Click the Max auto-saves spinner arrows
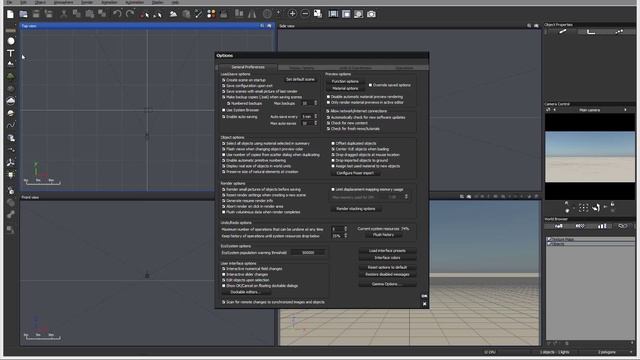The width and height of the screenshot is (640, 360). point(316,123)
